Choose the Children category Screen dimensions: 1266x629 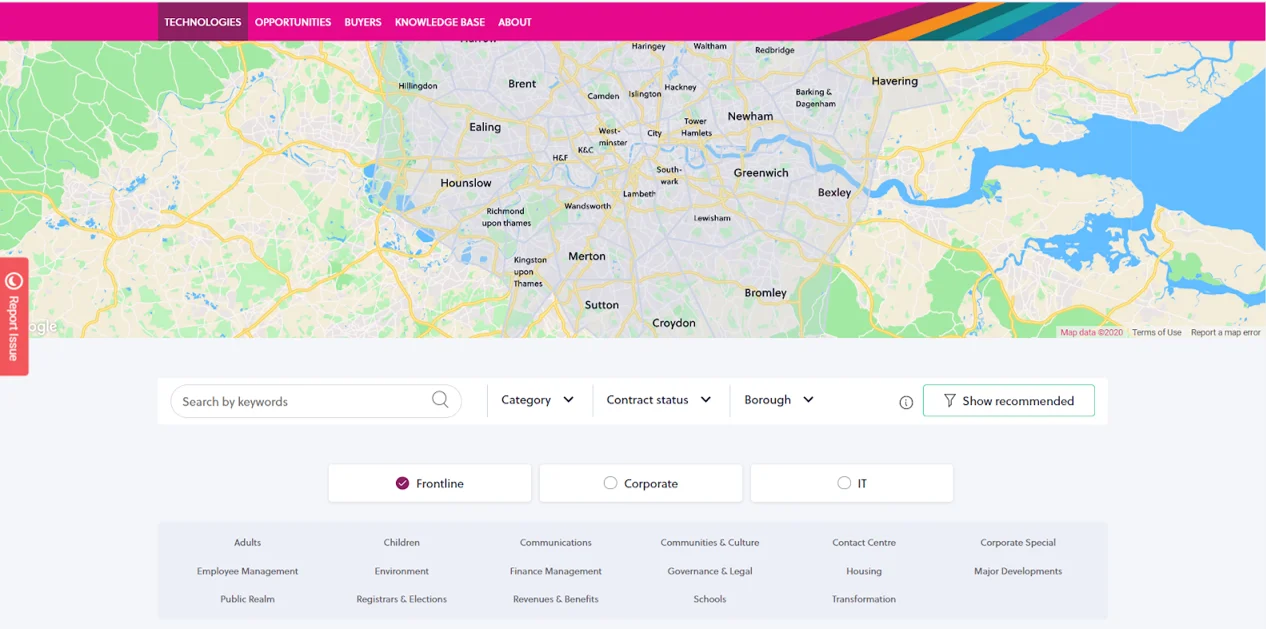tap(402, 543)
